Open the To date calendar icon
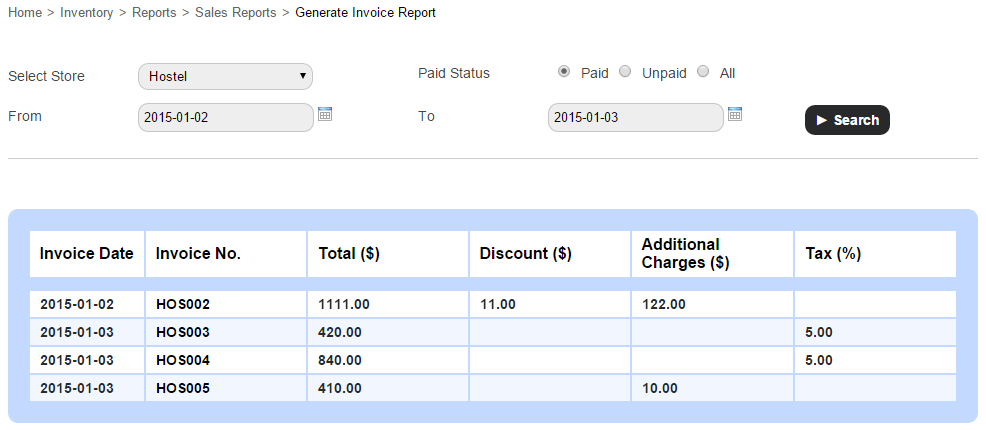This screenshot has height=430, width=986. [735, 114]
